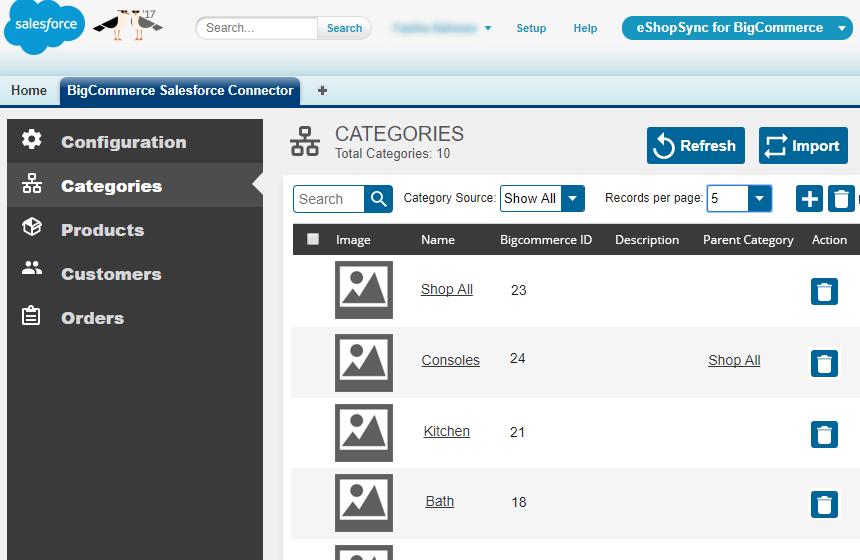This screenshot has height=560, width=860.
Task: Switch to the Home tab
Action: (x=29, y=90)
